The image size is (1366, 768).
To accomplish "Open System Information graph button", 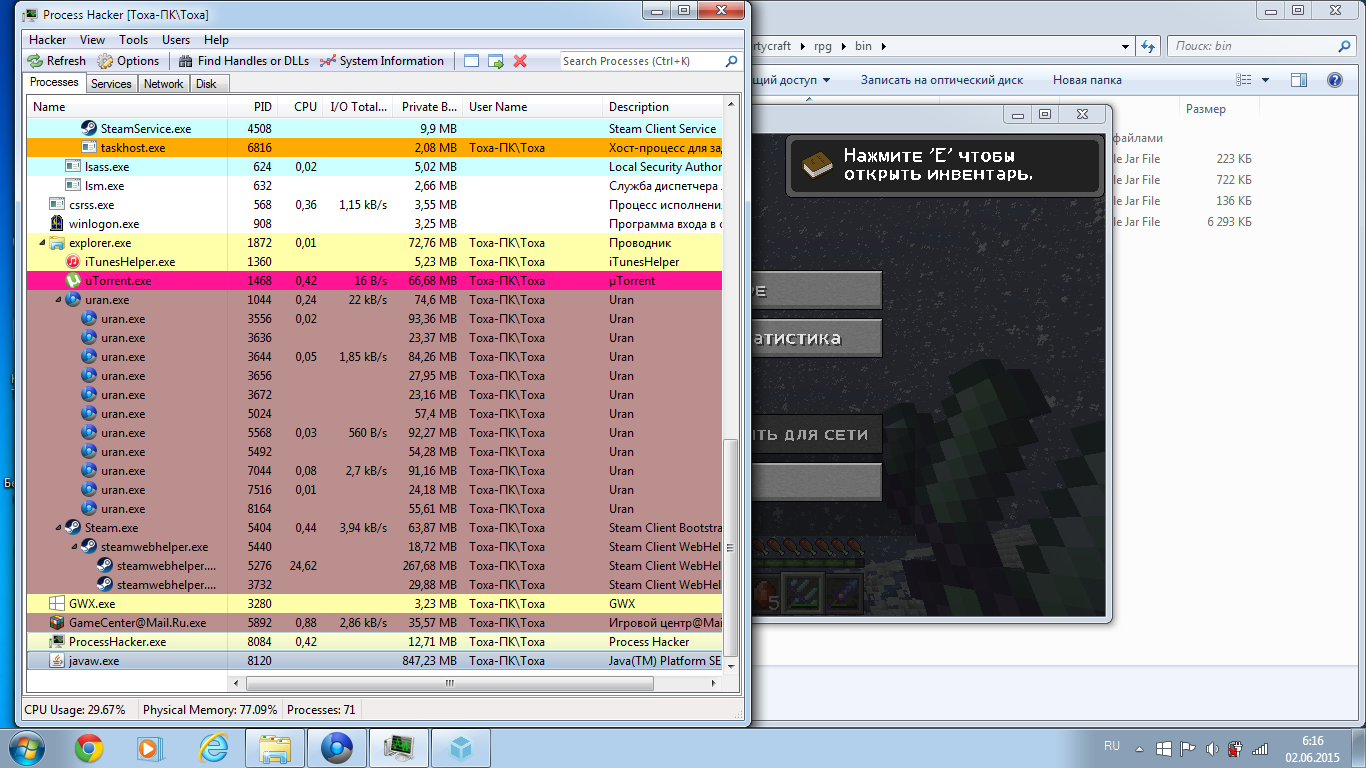I will [x=382, y=61].
